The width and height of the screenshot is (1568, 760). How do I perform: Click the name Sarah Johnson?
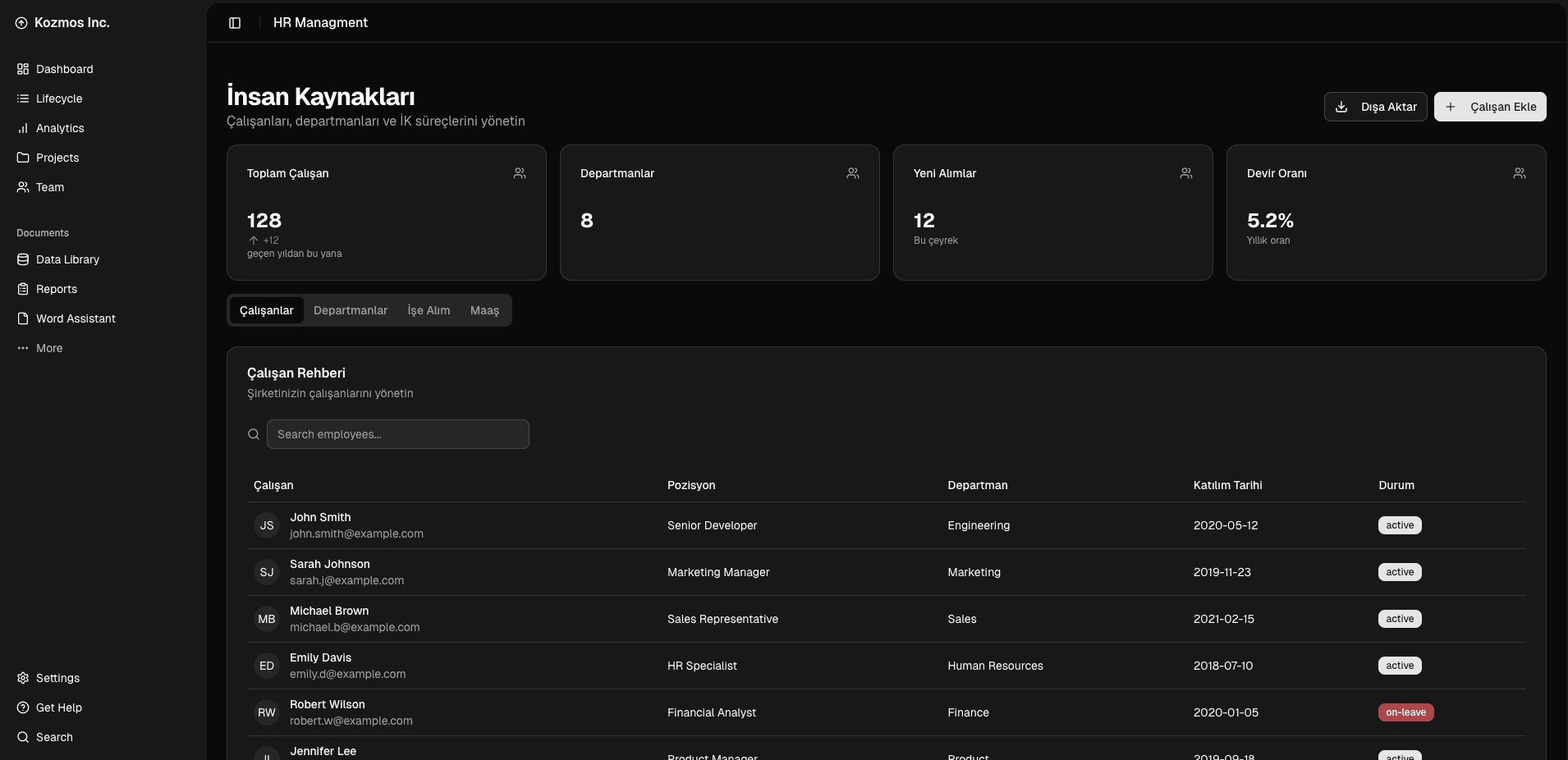point(330,564)
